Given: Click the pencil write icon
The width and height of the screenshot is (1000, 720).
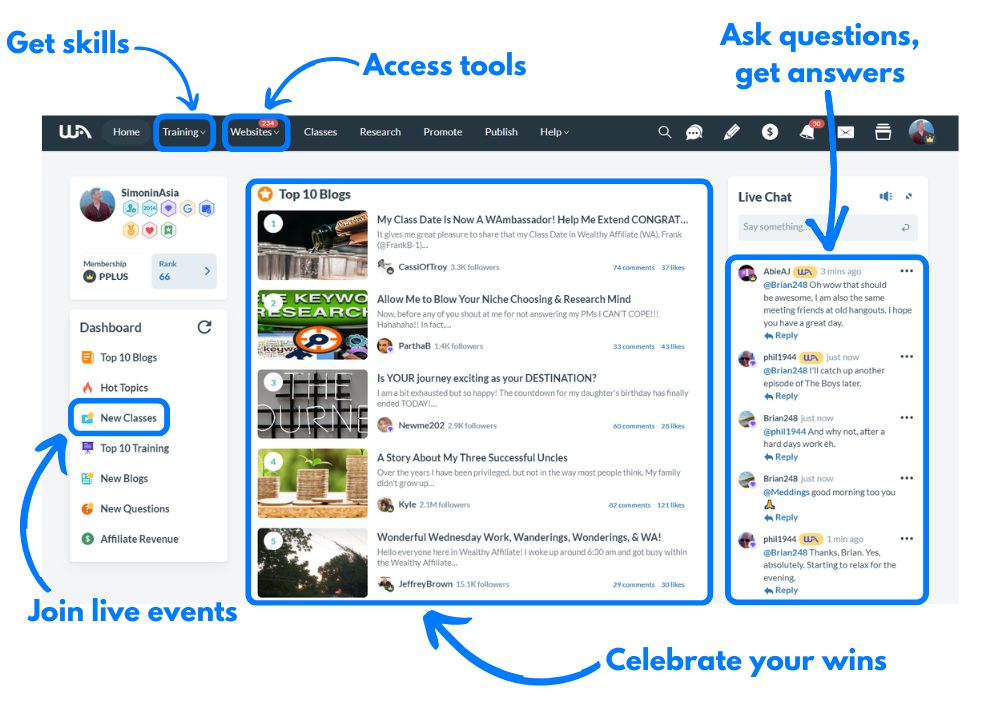Looking at the screenshot, I should click(x=732, y=132).
